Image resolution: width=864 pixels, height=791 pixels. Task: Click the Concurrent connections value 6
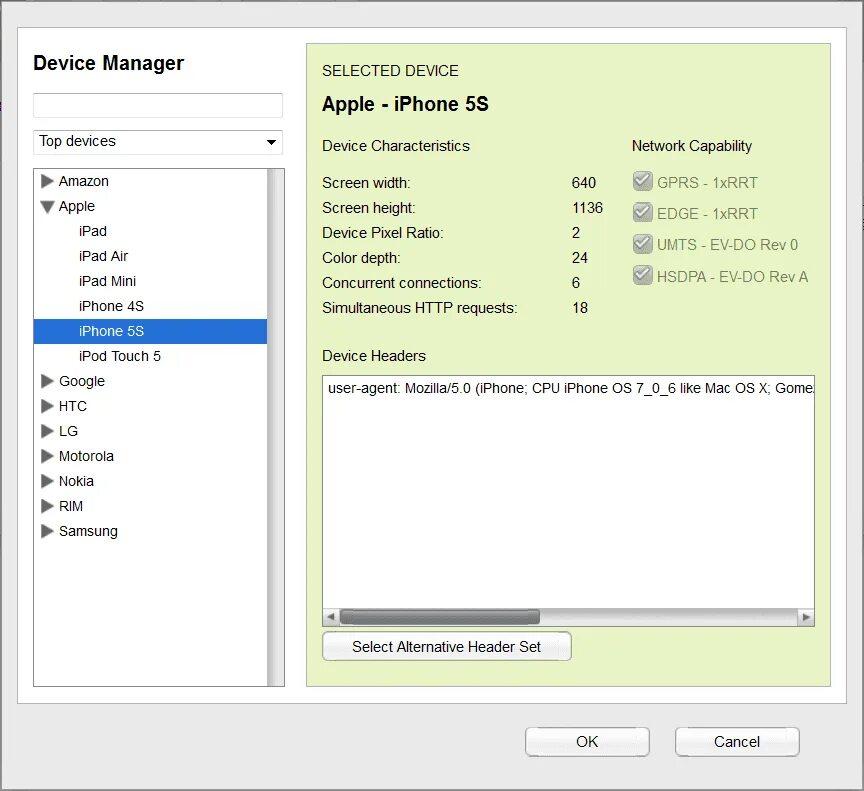point(576,283)
